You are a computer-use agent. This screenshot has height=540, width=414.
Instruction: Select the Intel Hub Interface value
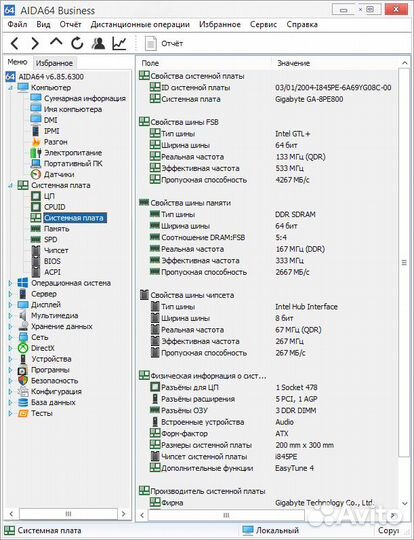point(306,307)
